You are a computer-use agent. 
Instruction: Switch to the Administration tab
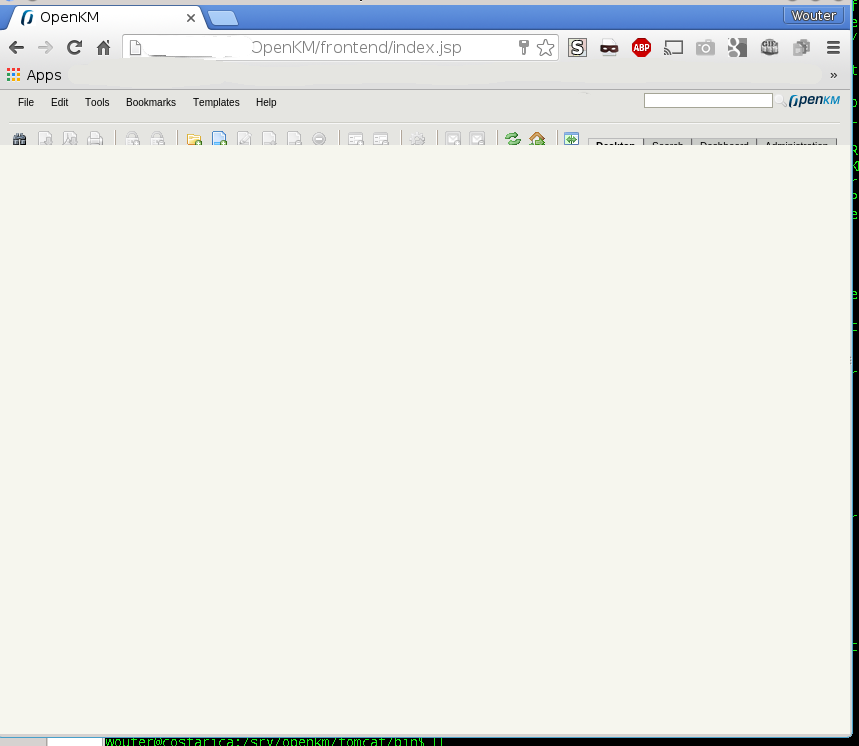796,145
